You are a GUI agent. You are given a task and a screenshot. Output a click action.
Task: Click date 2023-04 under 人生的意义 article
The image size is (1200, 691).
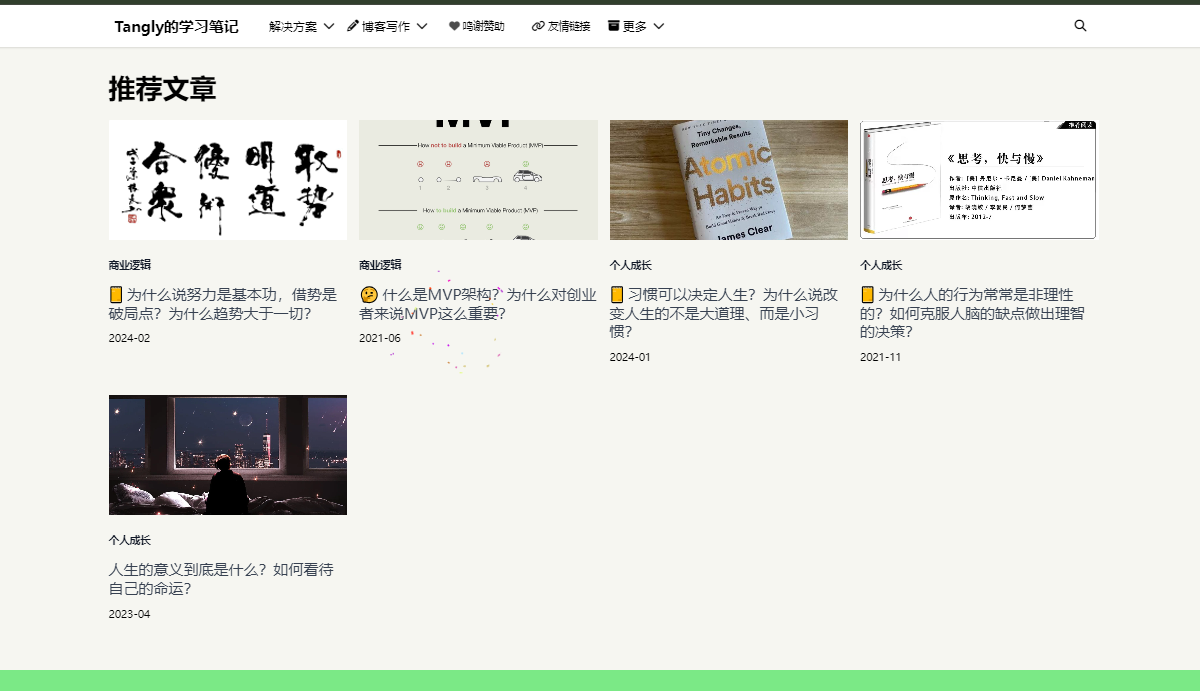129,614
